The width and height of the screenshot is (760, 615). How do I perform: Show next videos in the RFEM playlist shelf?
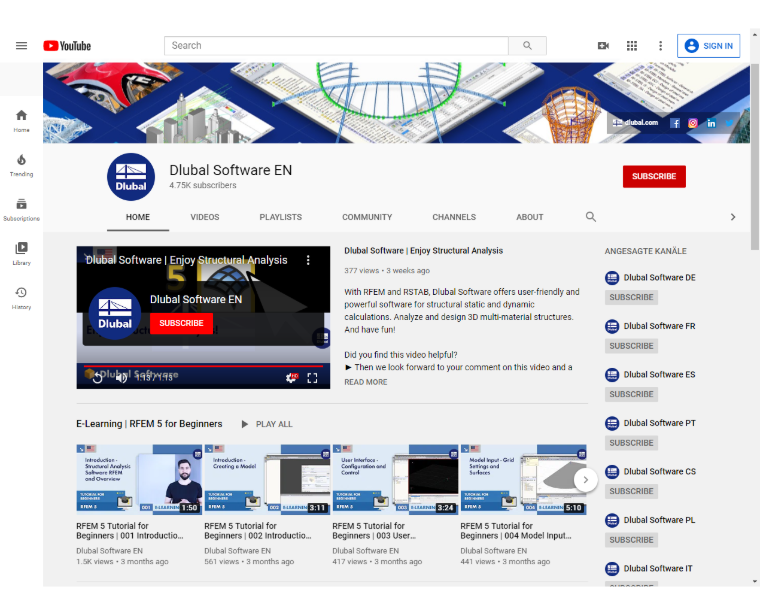coord(586,480)
